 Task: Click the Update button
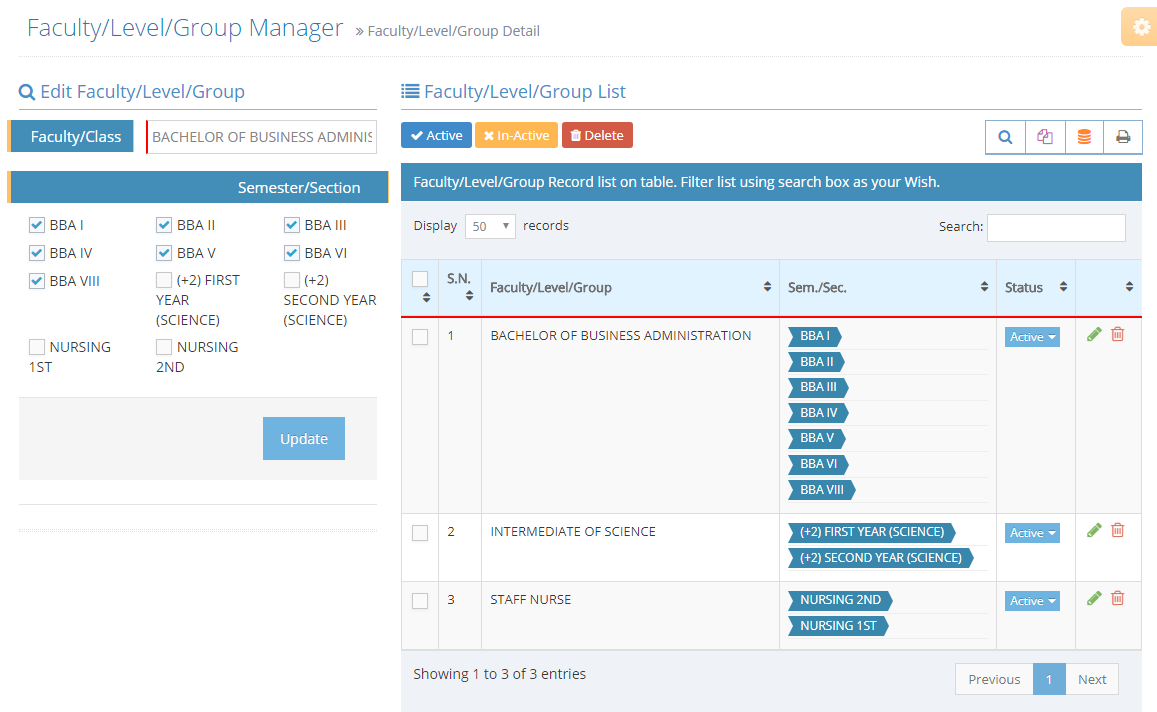pyautogui.click(x=304, y=439)
